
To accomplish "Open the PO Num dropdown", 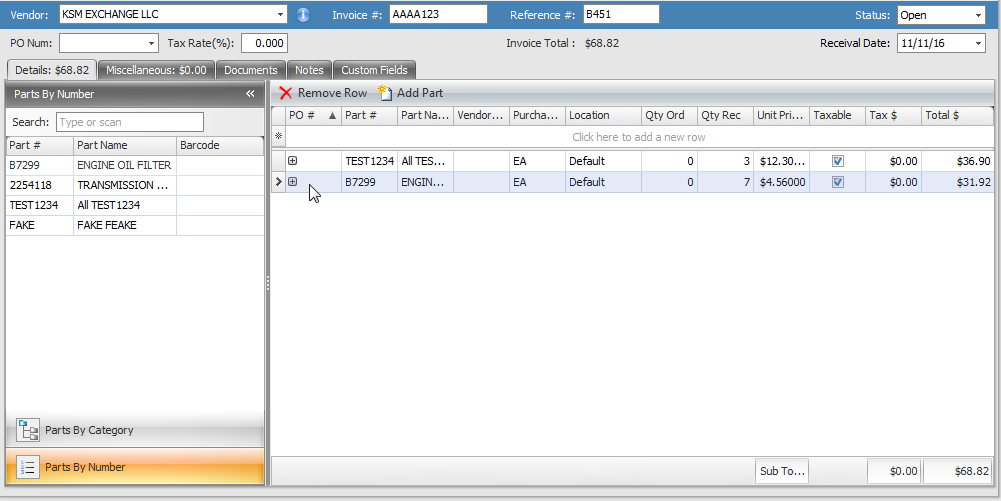I will click(151, 43).
